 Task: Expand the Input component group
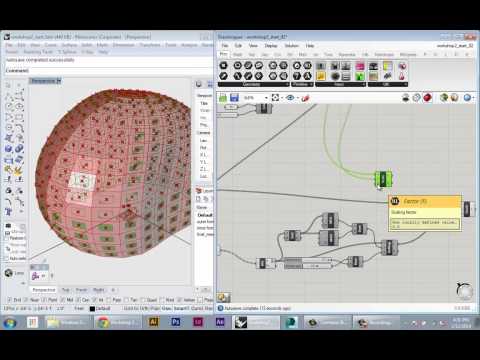point(340,84)
